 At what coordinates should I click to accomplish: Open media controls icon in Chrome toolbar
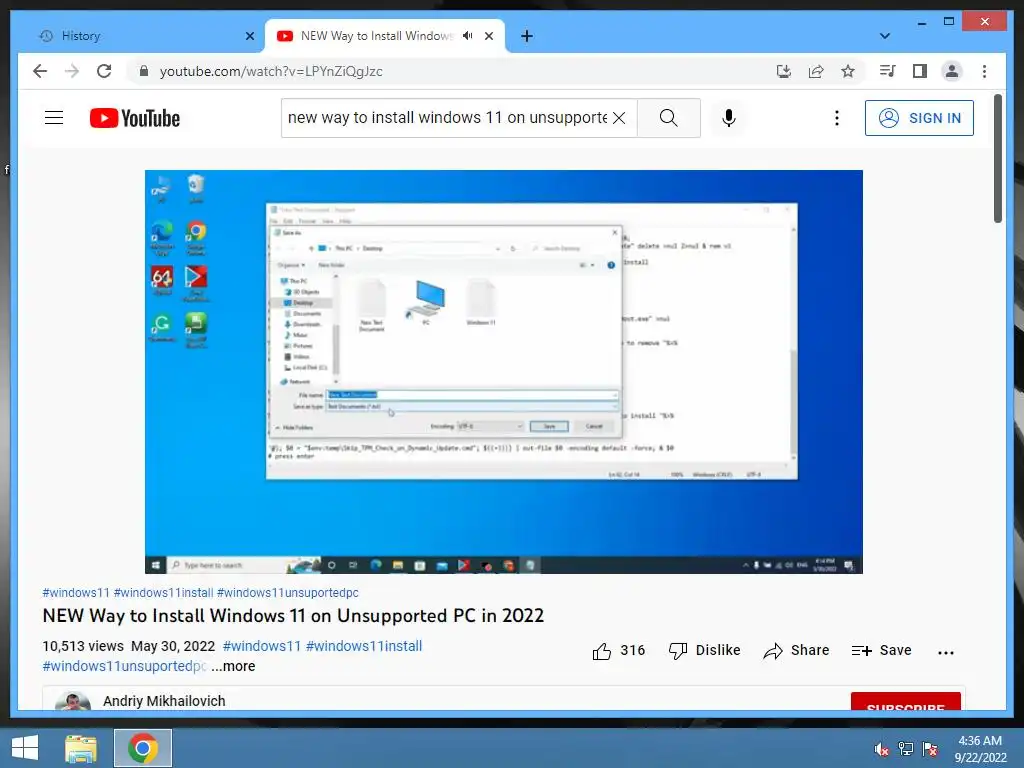click(x=888, y=71)
